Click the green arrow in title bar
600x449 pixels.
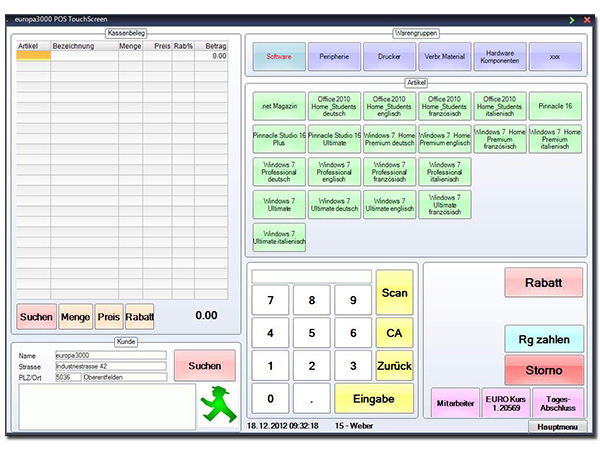(x=572, y=20)
